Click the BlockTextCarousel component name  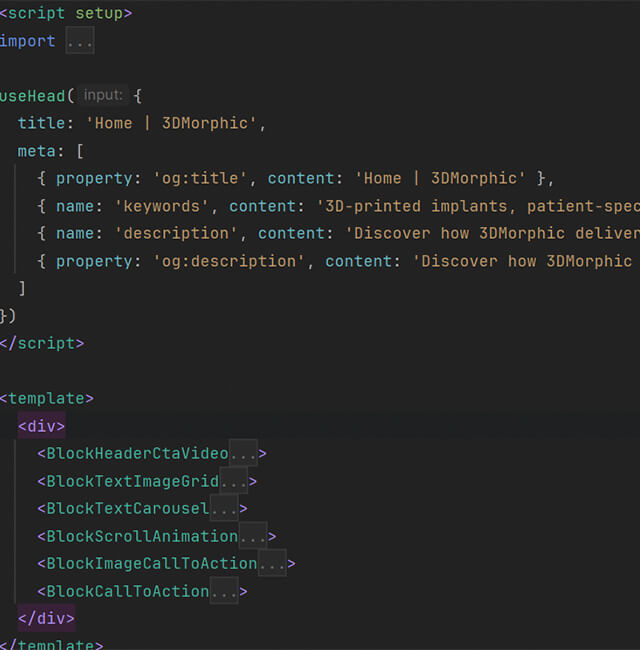click(x=128, y=509)
